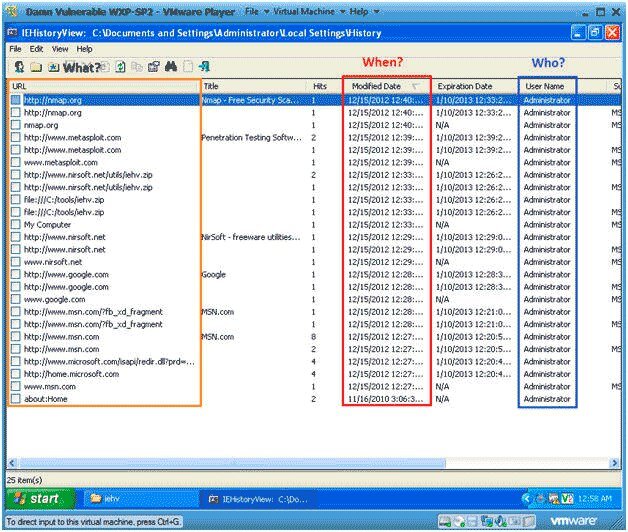Select the 'www.google.com' URL row

click(x=54, y=299)
